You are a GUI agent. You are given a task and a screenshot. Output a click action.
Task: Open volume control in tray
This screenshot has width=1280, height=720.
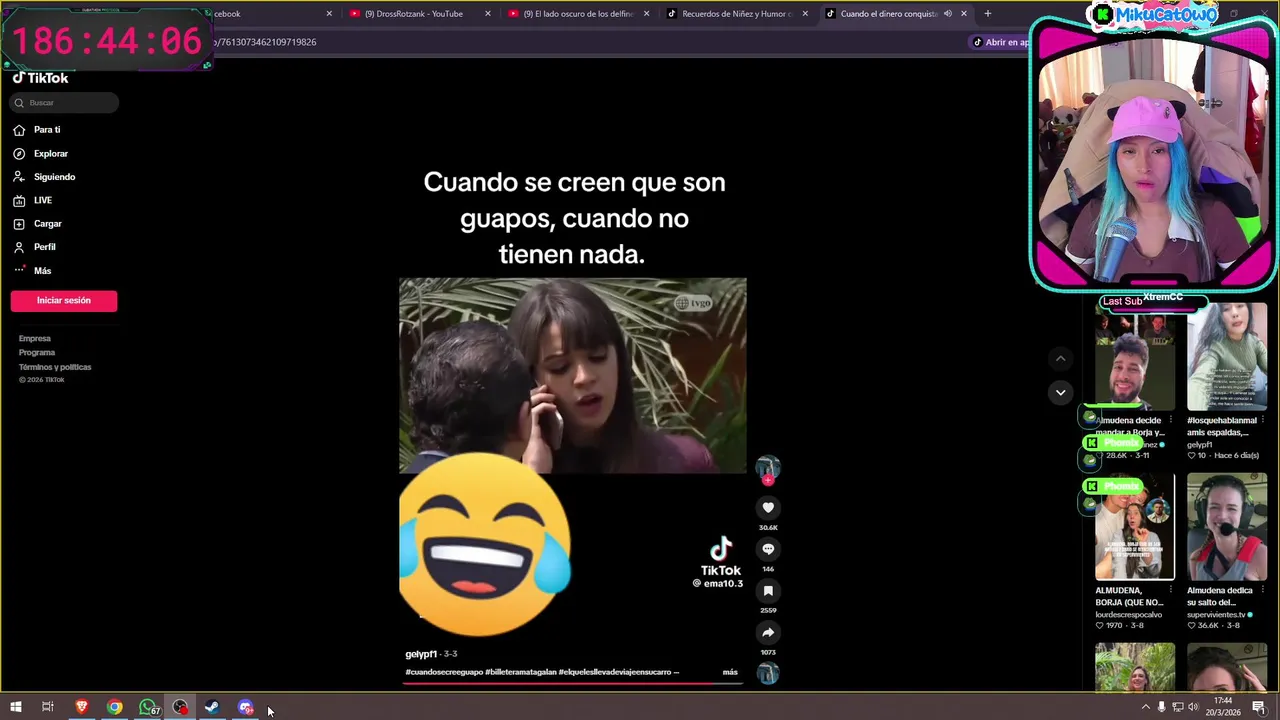pyautogui.click(x=1192, y=707)
